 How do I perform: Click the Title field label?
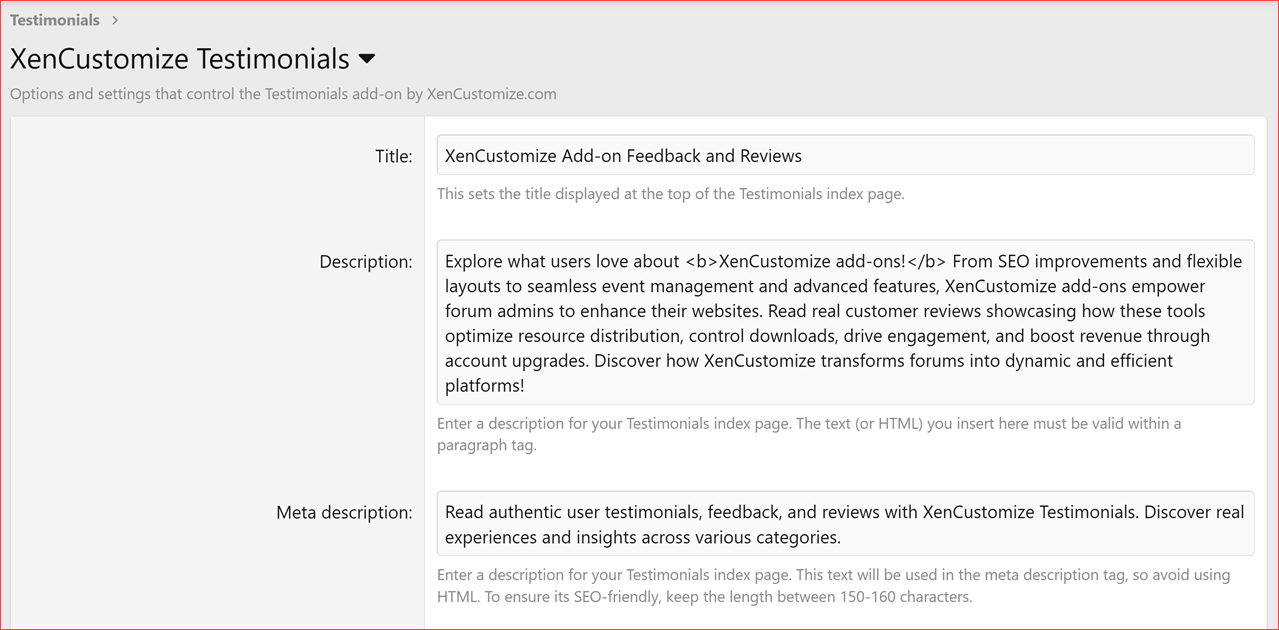pos(393,156)
